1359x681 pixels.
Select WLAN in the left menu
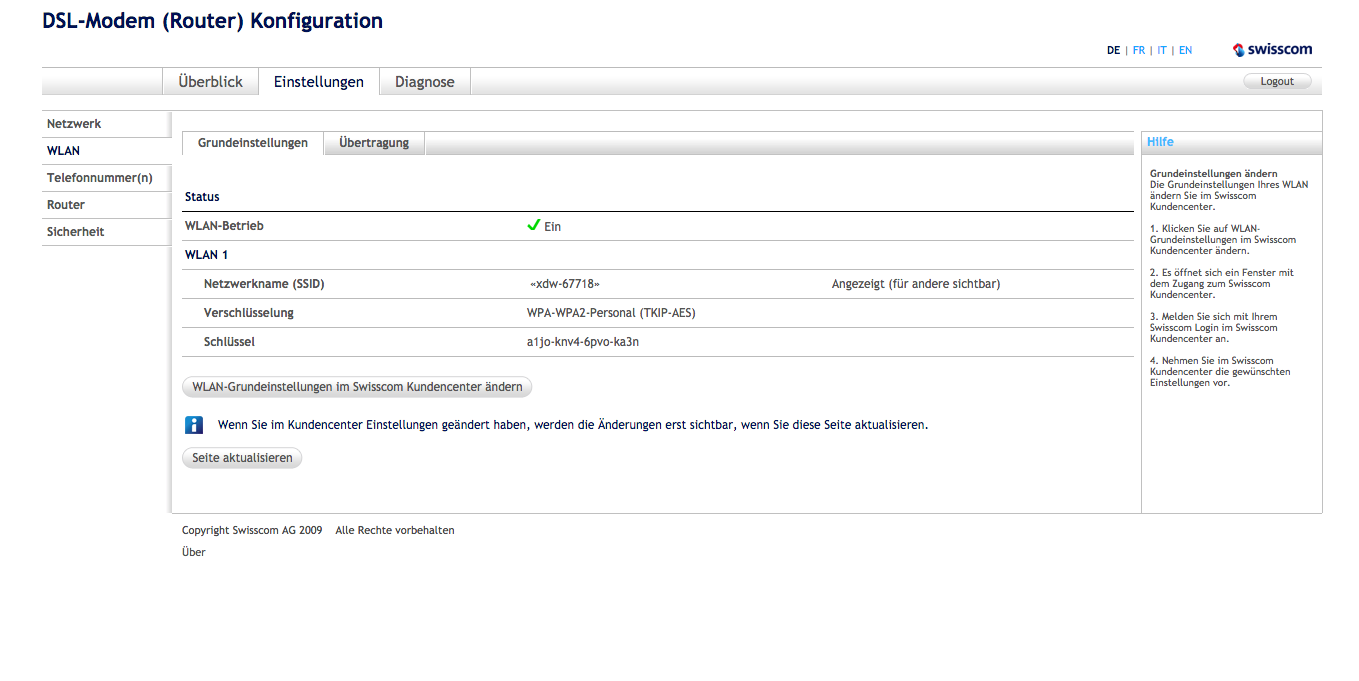click(64, 151)
